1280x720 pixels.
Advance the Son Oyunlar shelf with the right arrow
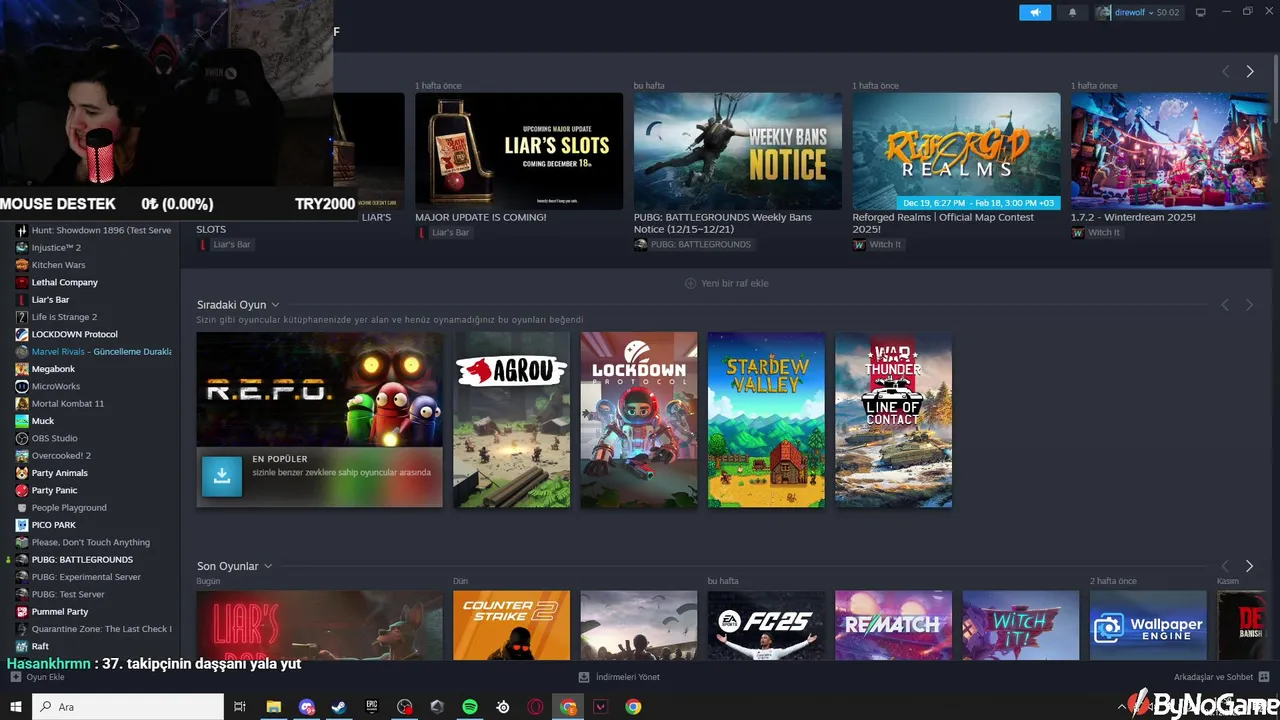point(1249,566)
